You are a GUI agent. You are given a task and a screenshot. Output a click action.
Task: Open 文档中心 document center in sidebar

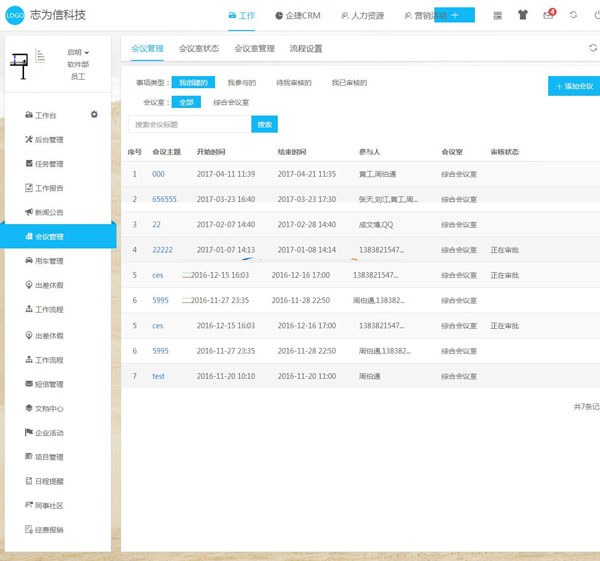pyautogui.click(x=48, y=408)
